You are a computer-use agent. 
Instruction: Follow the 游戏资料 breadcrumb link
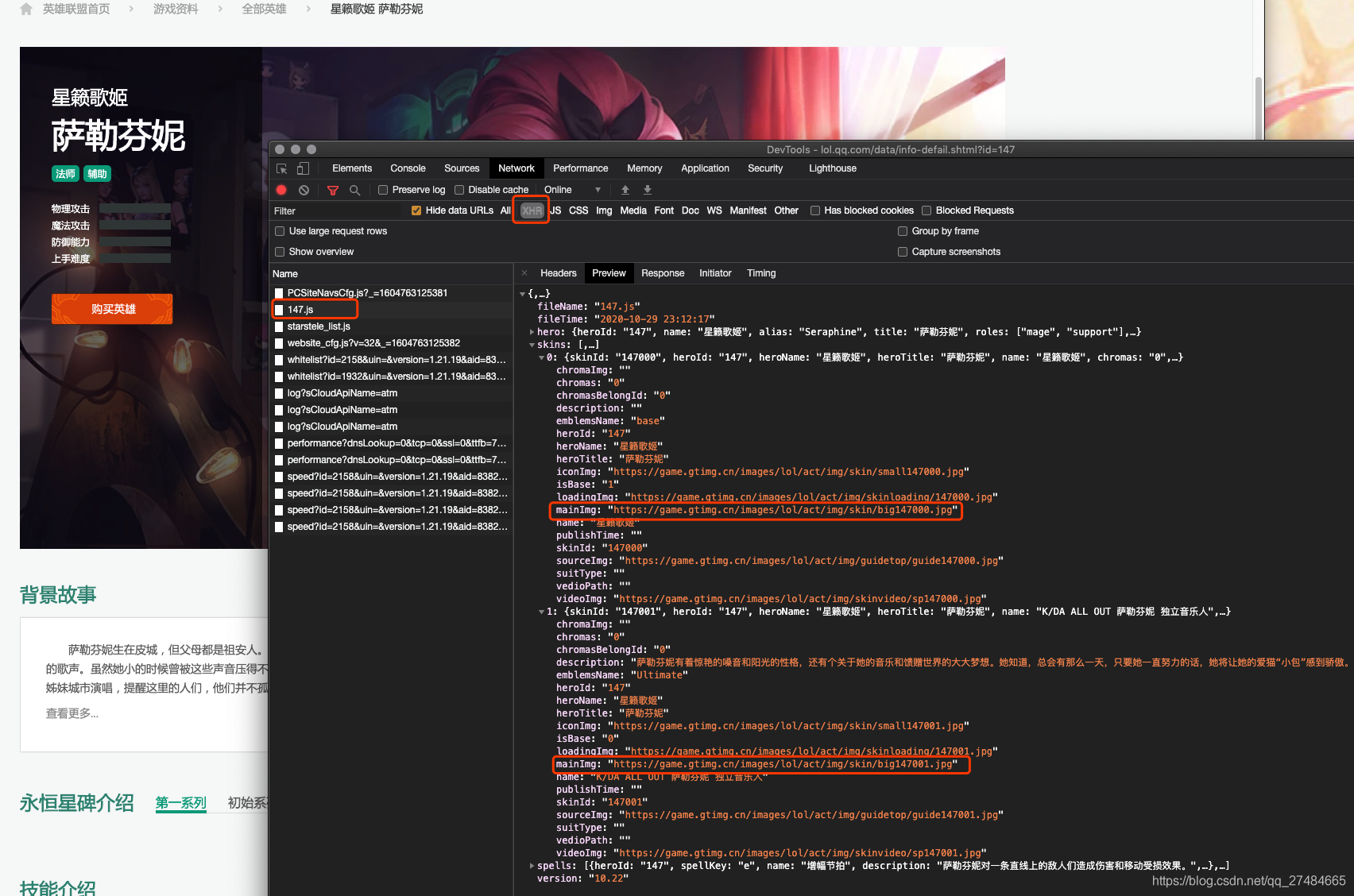pos(176,9)
